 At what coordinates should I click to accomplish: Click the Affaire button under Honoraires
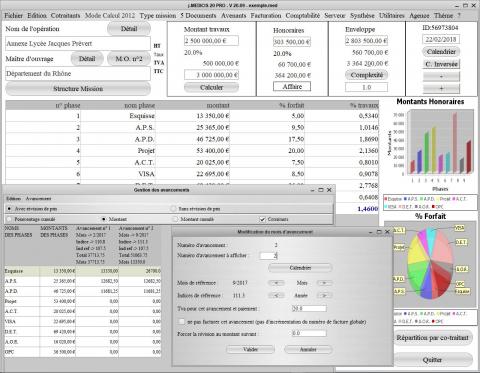292,87
